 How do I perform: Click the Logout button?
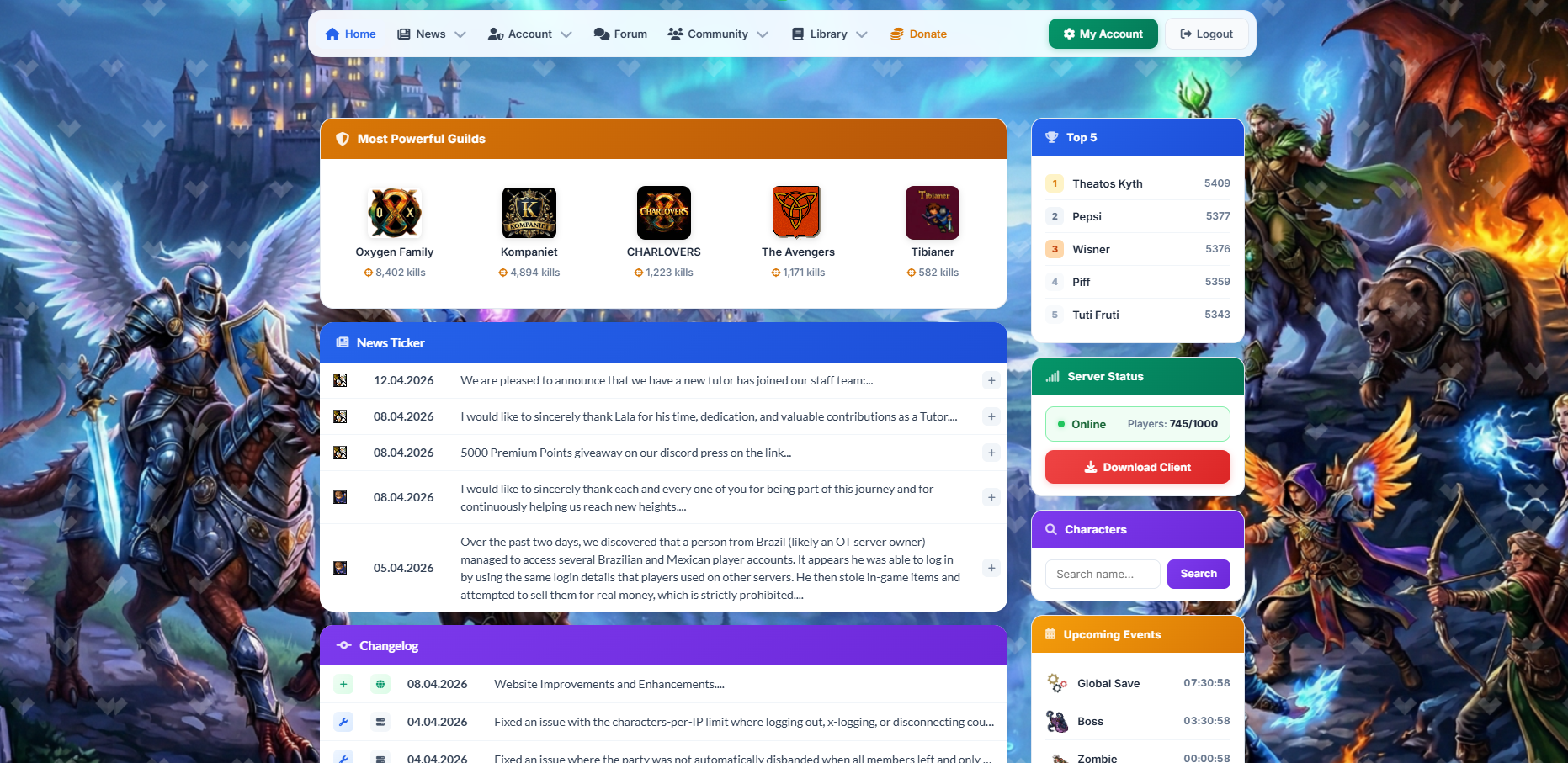coord(1206,34)
